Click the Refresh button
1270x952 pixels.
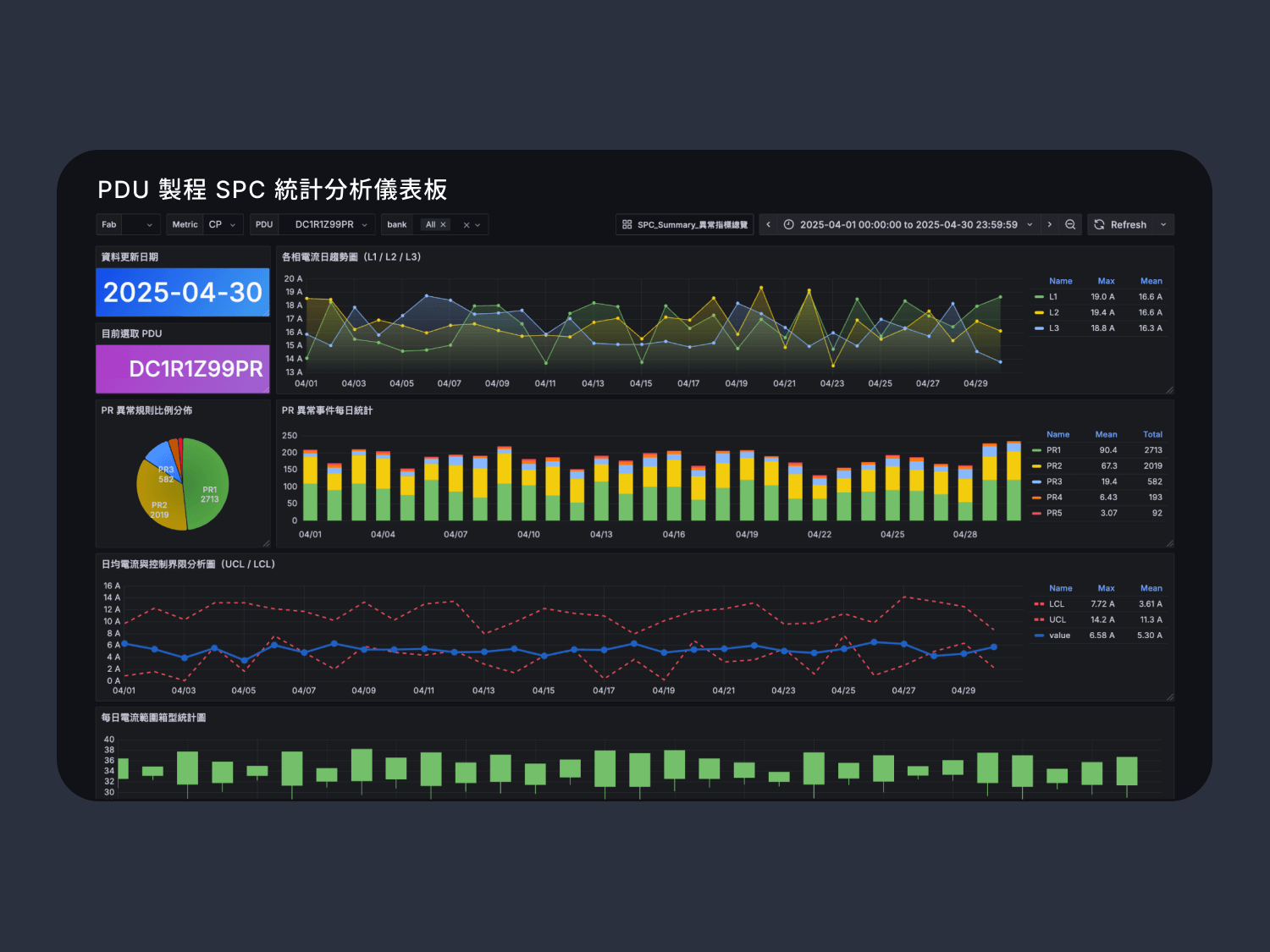point(1120,225)
